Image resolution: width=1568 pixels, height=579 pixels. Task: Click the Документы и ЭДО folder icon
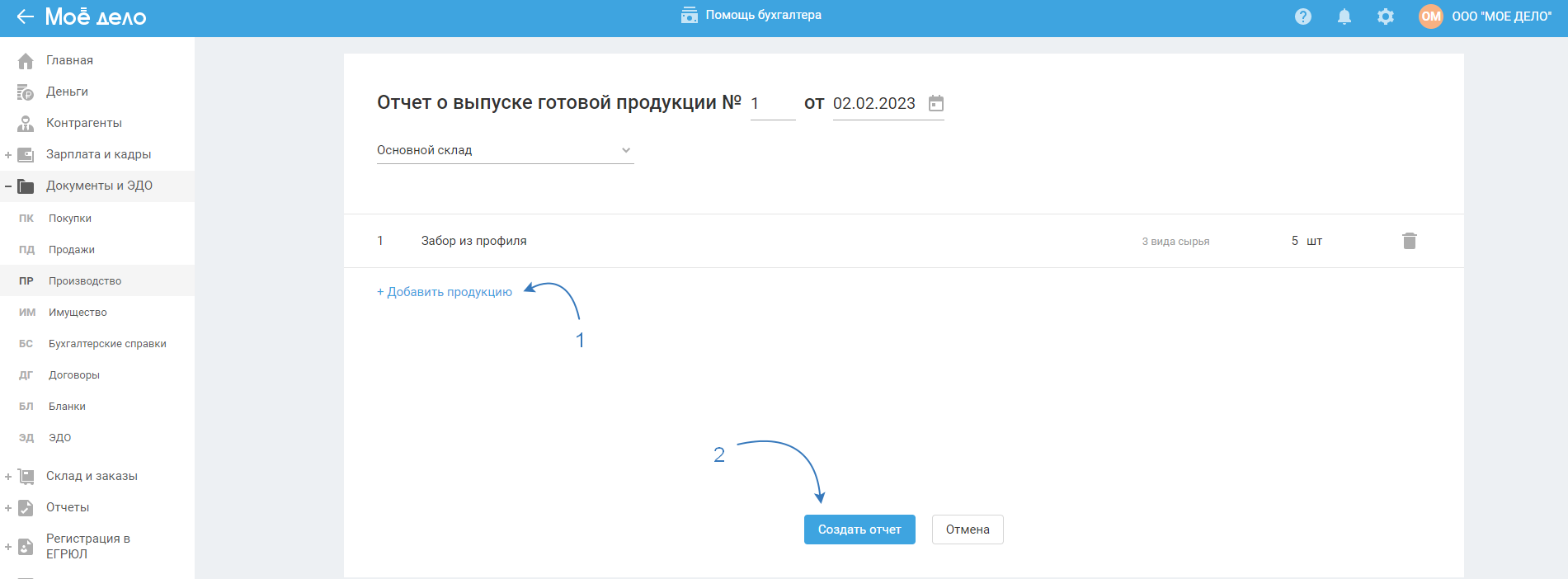[x=26, y=186]
